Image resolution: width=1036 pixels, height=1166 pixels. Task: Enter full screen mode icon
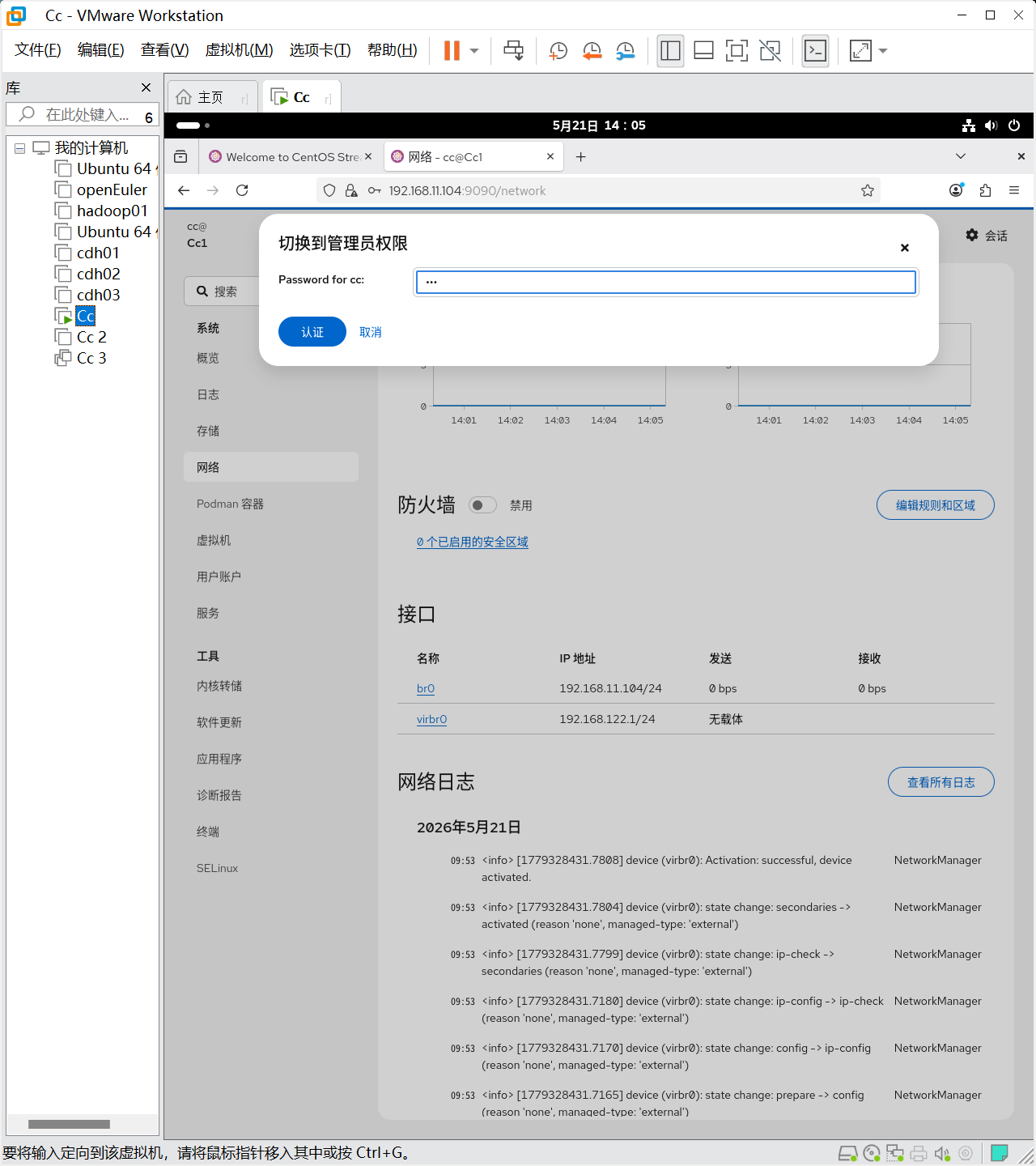(x=737, y=50)
